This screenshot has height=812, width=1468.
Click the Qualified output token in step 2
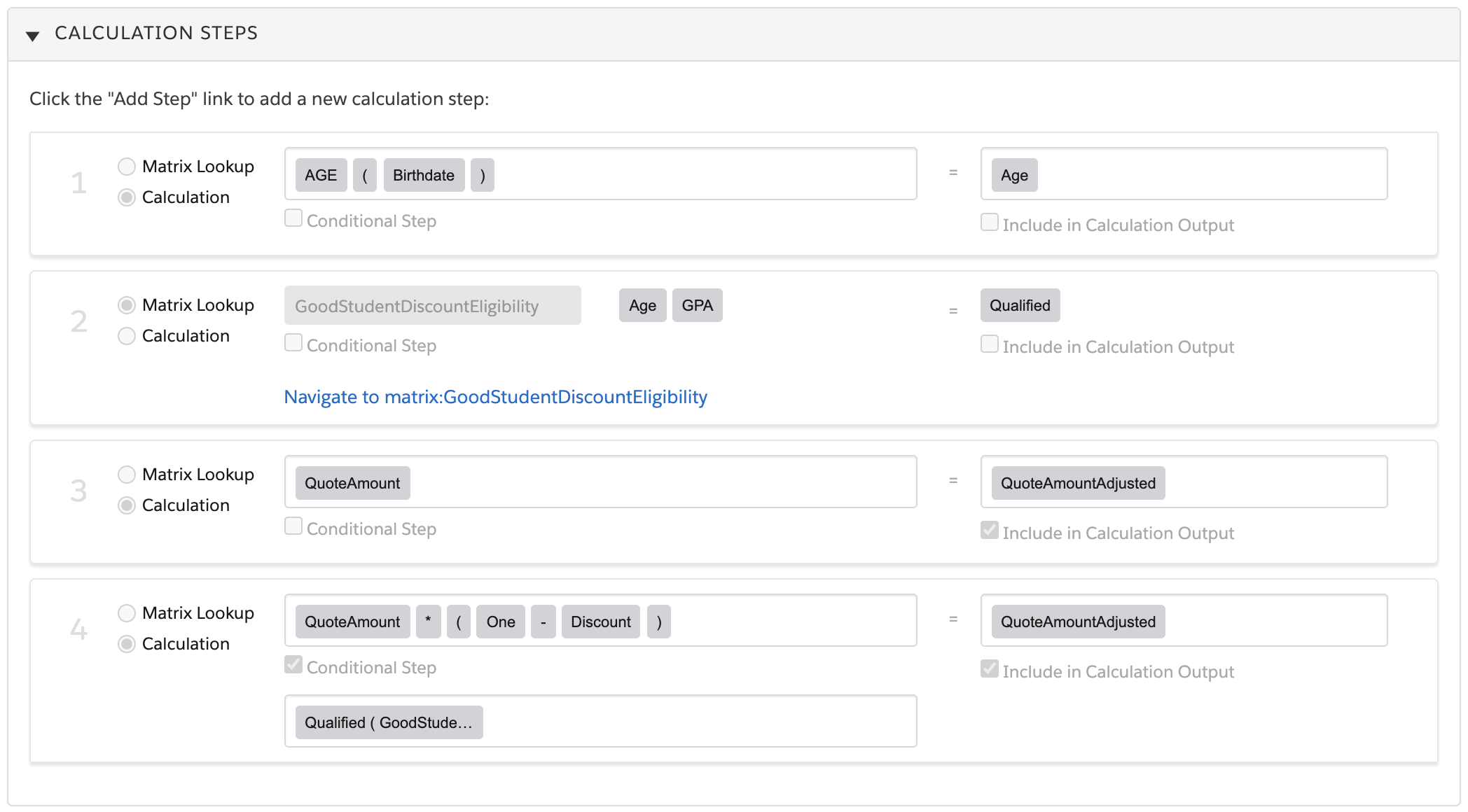click(1020, 305)
